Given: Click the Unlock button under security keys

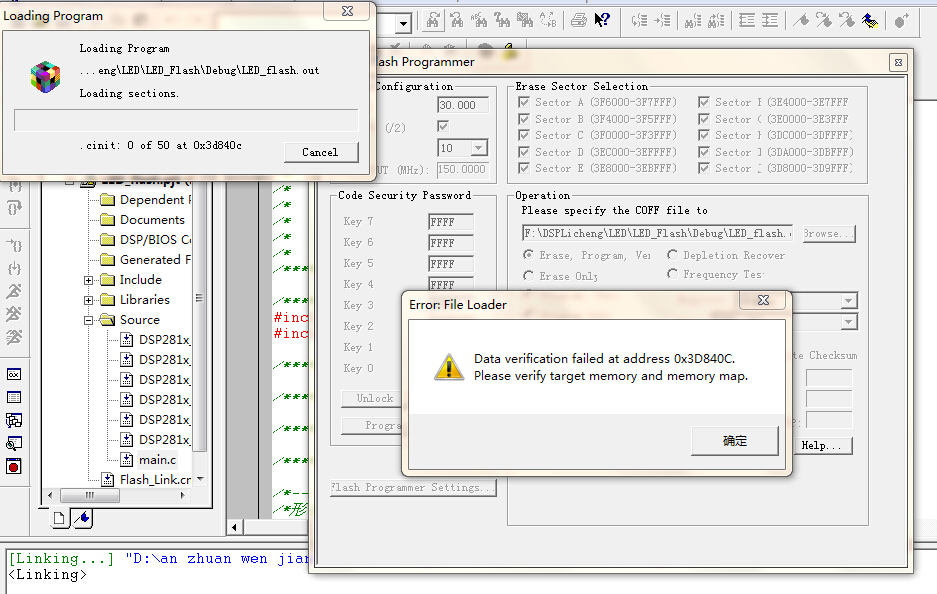Looking at the screenshot, I should [x=372, y=399].
